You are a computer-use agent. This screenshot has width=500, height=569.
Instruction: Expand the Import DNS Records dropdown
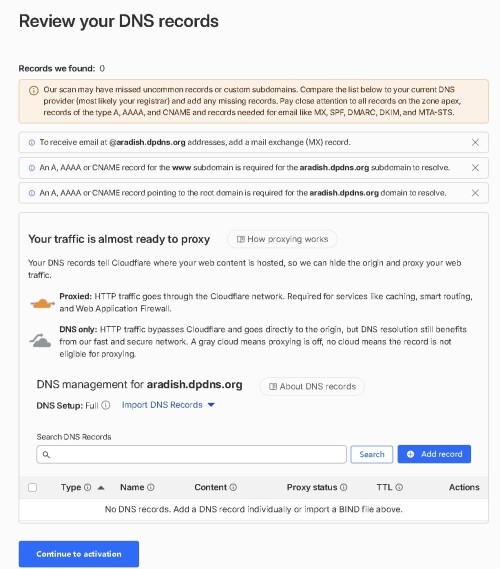168,405
